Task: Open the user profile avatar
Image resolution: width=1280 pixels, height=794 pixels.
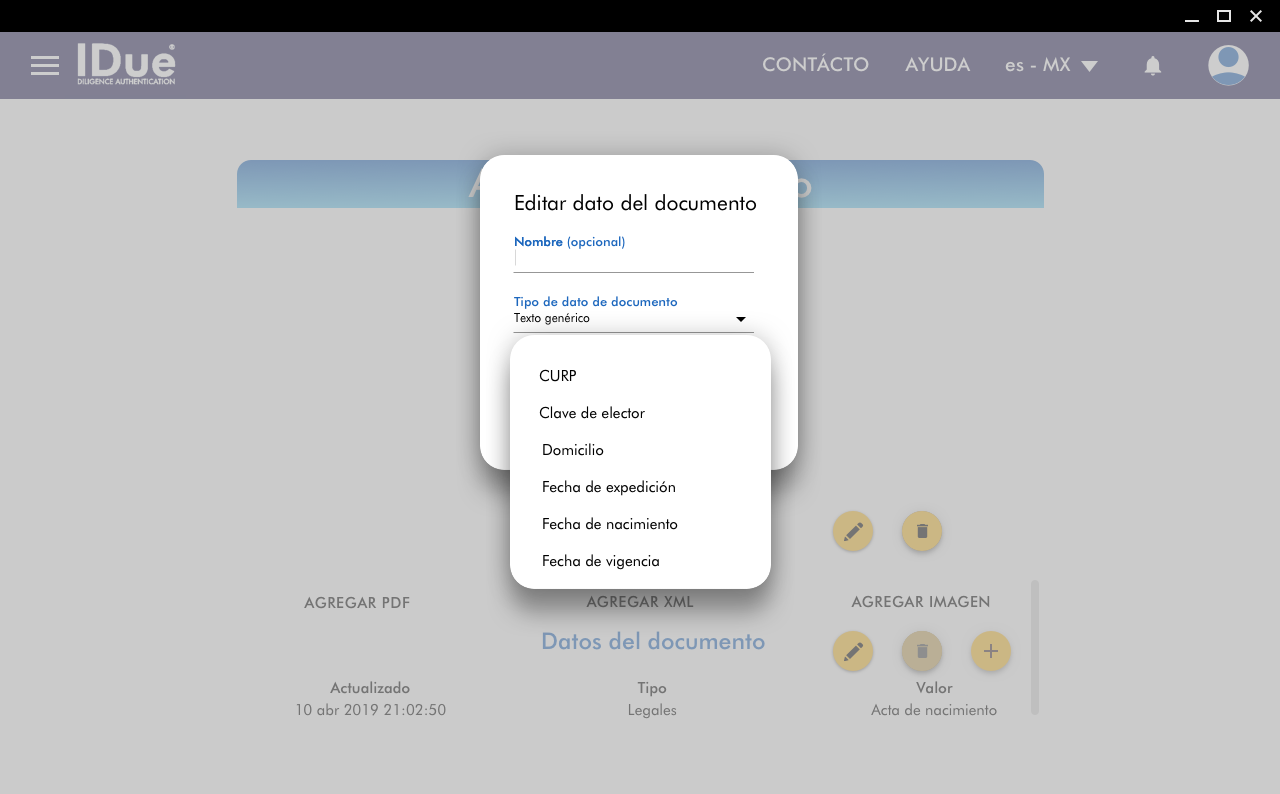Action: tap(1227, 66)
